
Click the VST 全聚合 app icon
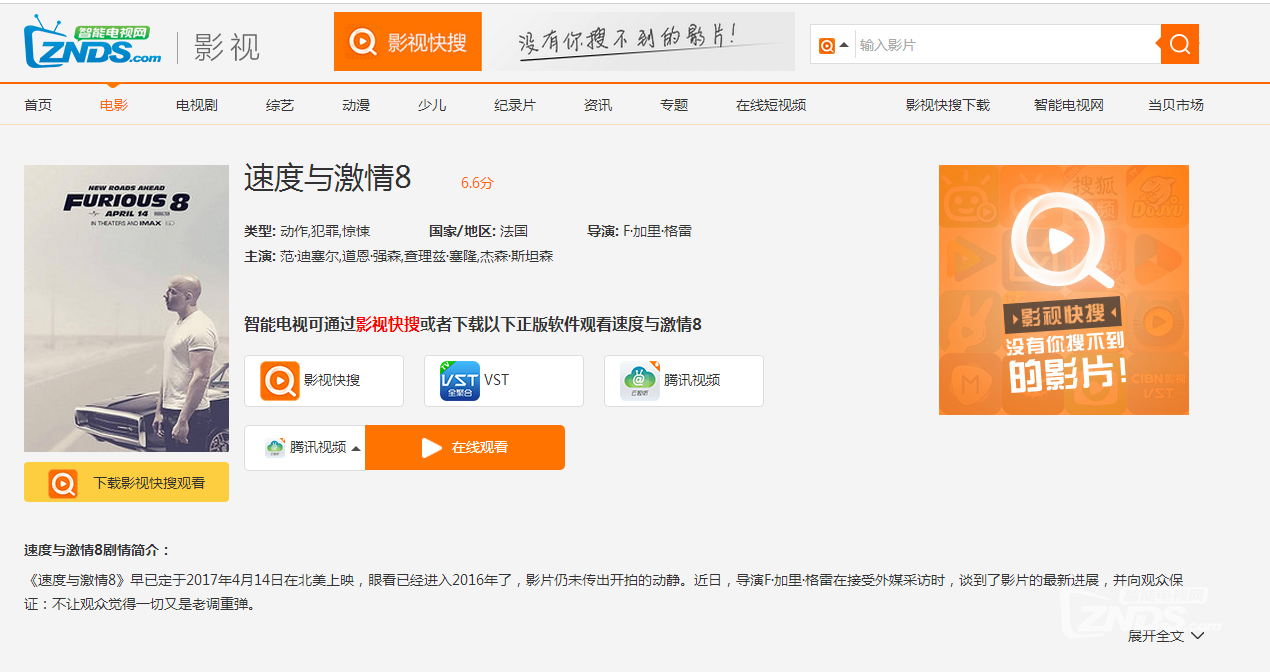tap(460, 381)
